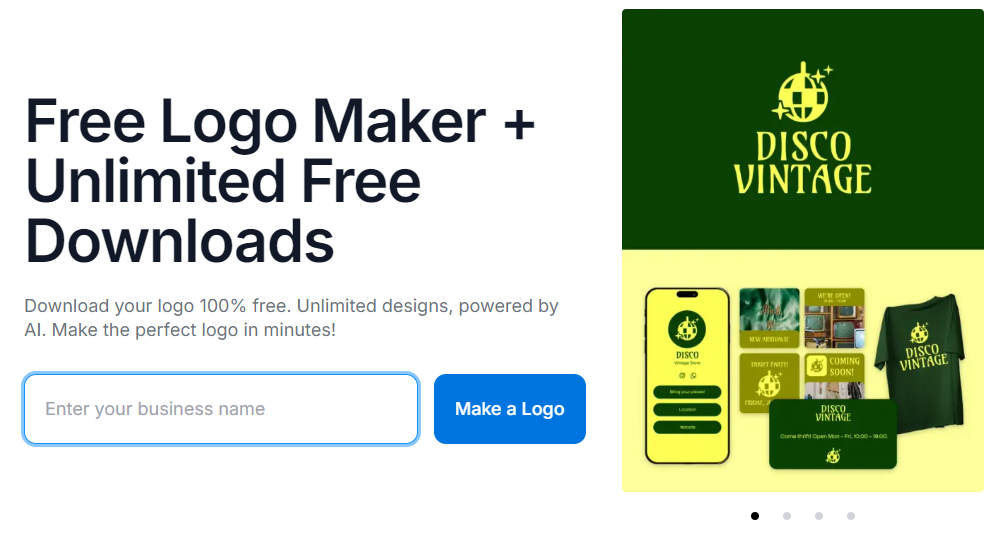Click the disco ball icon on phone mockup
The height and width of the screenshot is (543, 995).
[687, 329]
